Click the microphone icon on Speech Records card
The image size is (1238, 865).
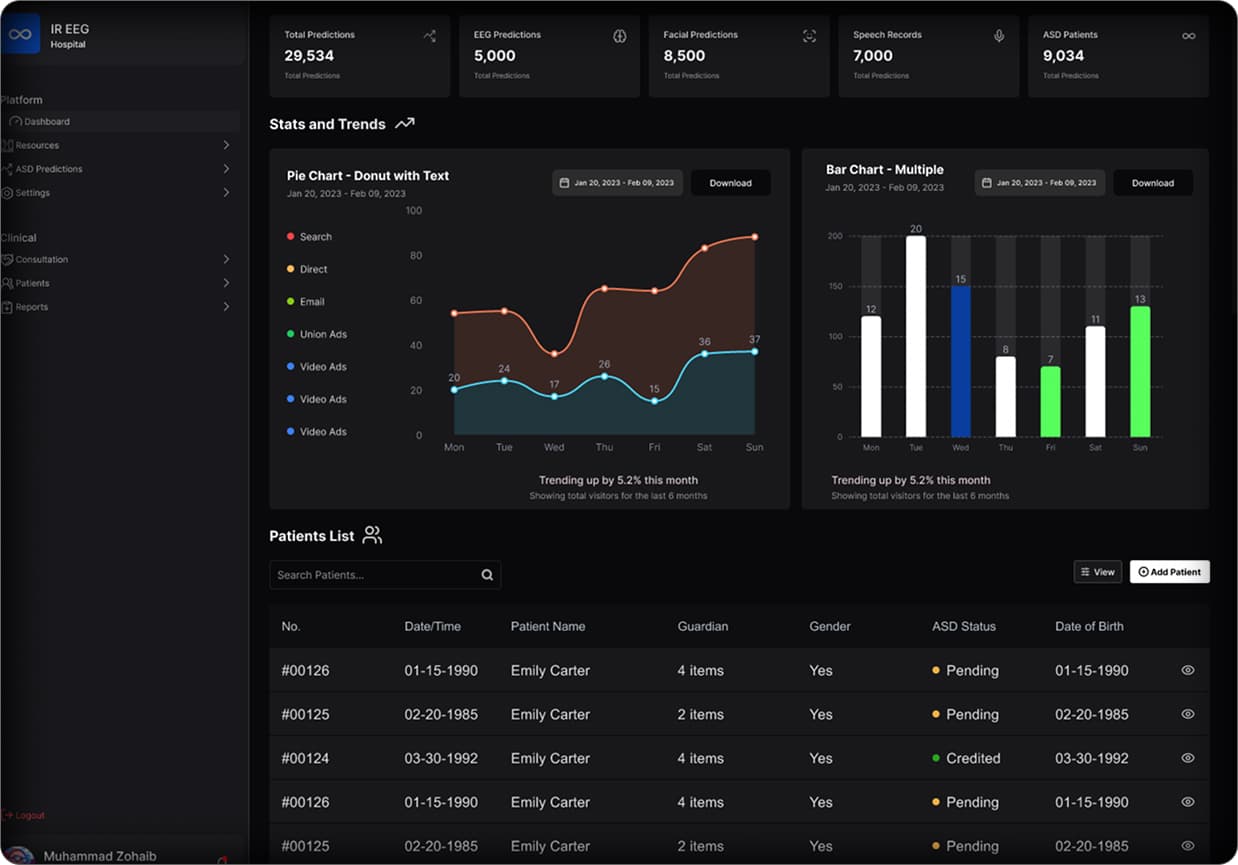coord(998,36)
